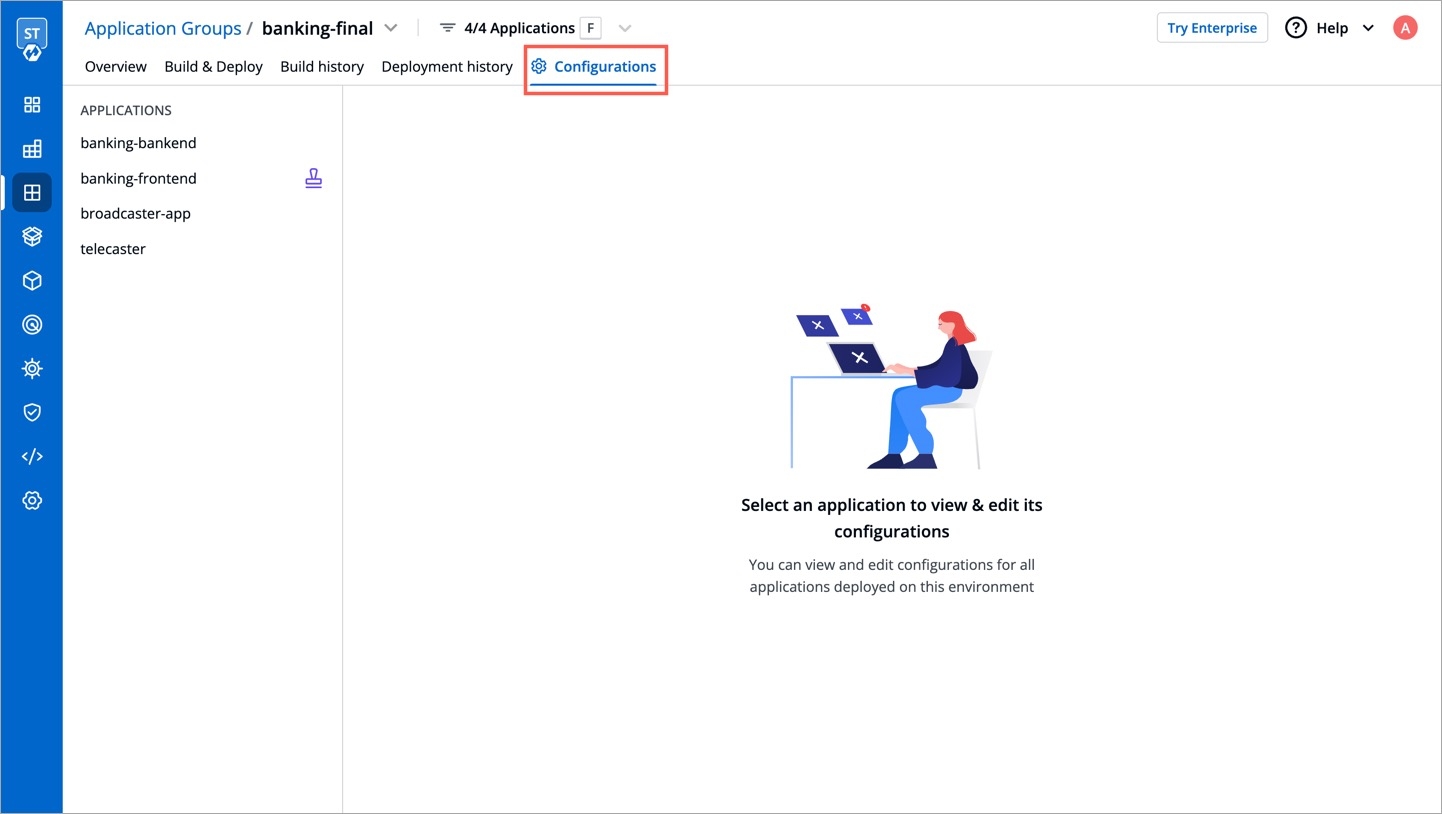The width and height of the screenshot is (1442, 814).
Task: Go to the Application Groups breadcrumb link
Action: pos(163,28)
